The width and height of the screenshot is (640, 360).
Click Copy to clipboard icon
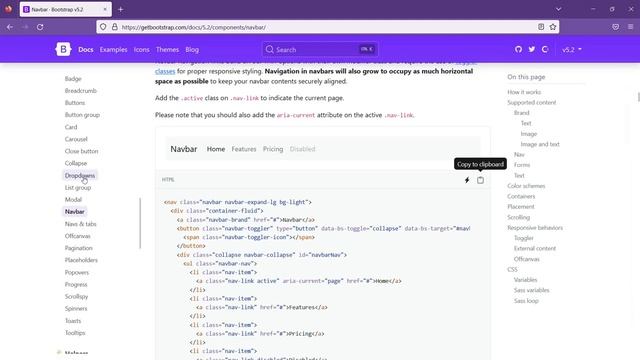[480, 180]
